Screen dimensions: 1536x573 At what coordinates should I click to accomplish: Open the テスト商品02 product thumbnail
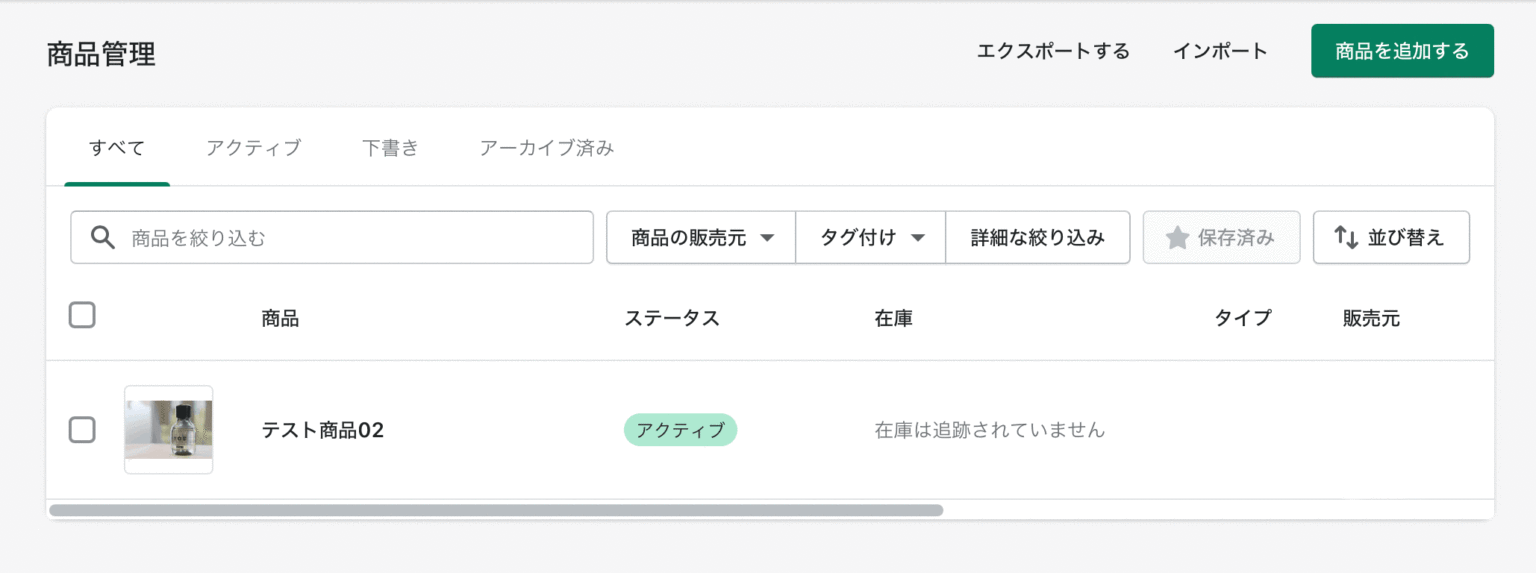(168, 430)
